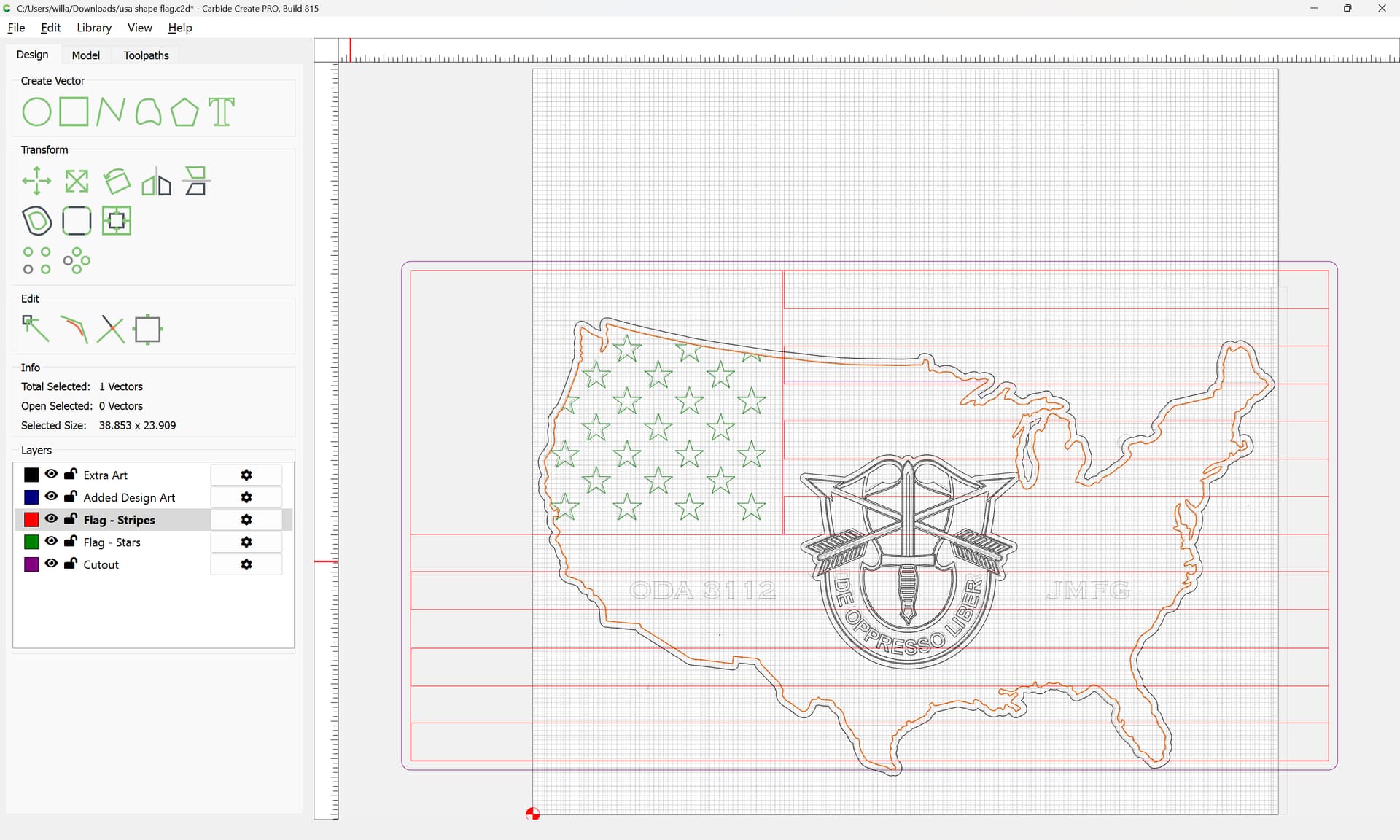Screen dimensions: 1400x840
Task: Open the File menu
Action: click(16, 28)
